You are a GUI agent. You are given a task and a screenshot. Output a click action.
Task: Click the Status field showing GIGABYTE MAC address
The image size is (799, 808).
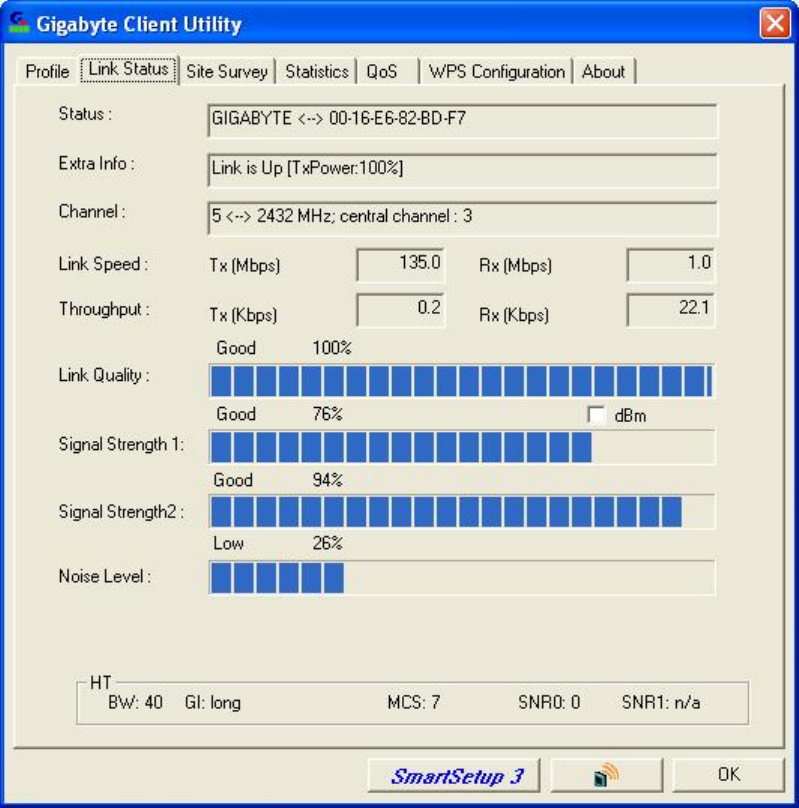pyautogui.click(x=462, y=120)
